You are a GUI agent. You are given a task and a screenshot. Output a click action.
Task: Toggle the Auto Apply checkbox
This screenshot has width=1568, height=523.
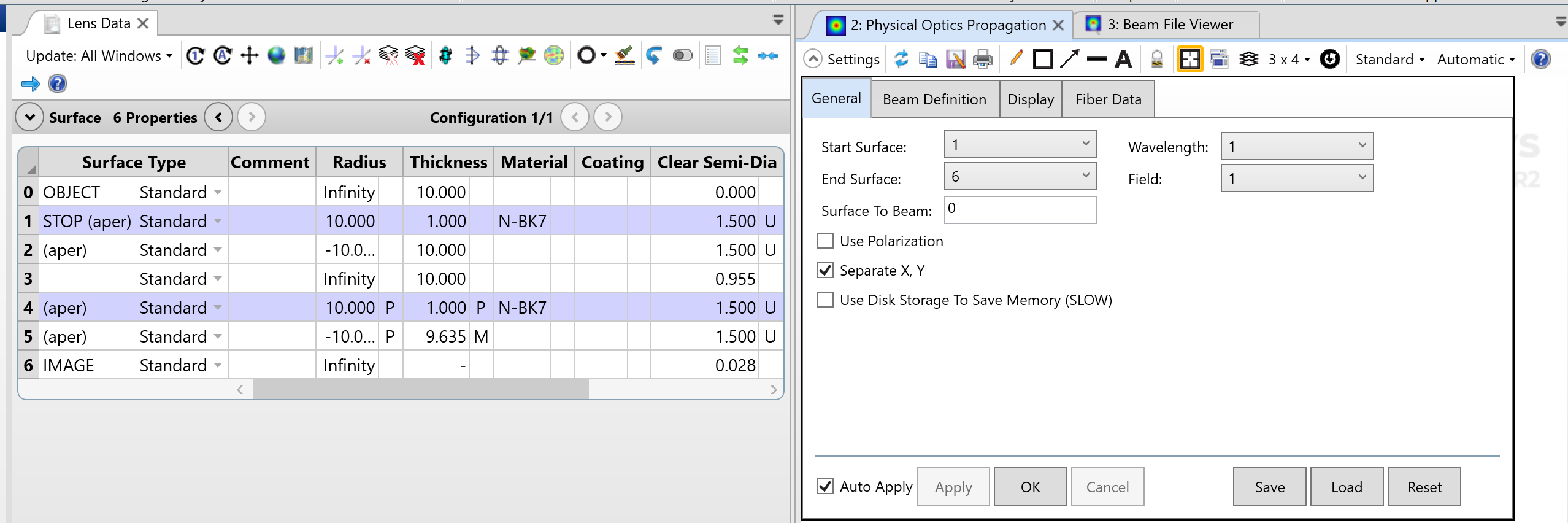[825, 486]
